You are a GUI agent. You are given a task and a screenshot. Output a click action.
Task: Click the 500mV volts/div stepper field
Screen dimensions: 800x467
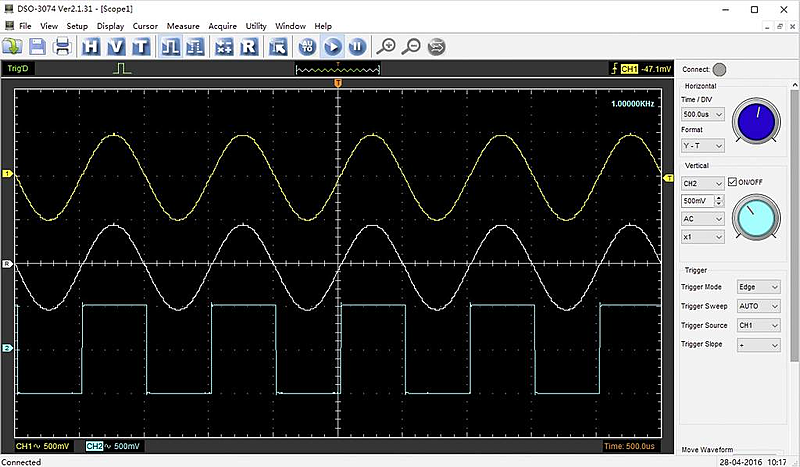697,201
